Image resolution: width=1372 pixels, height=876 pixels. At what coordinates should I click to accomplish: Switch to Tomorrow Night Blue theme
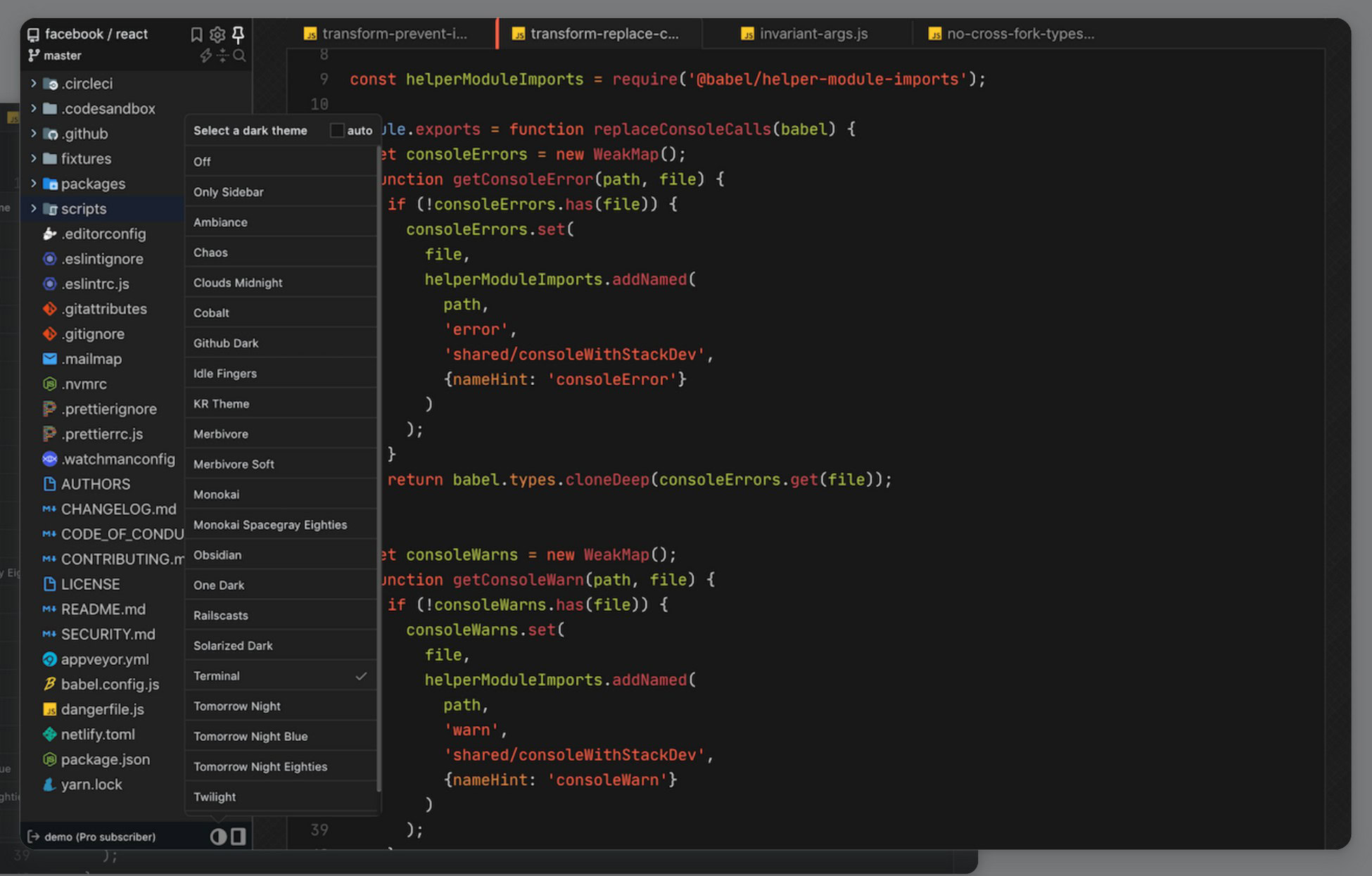[x=281, y=736]
